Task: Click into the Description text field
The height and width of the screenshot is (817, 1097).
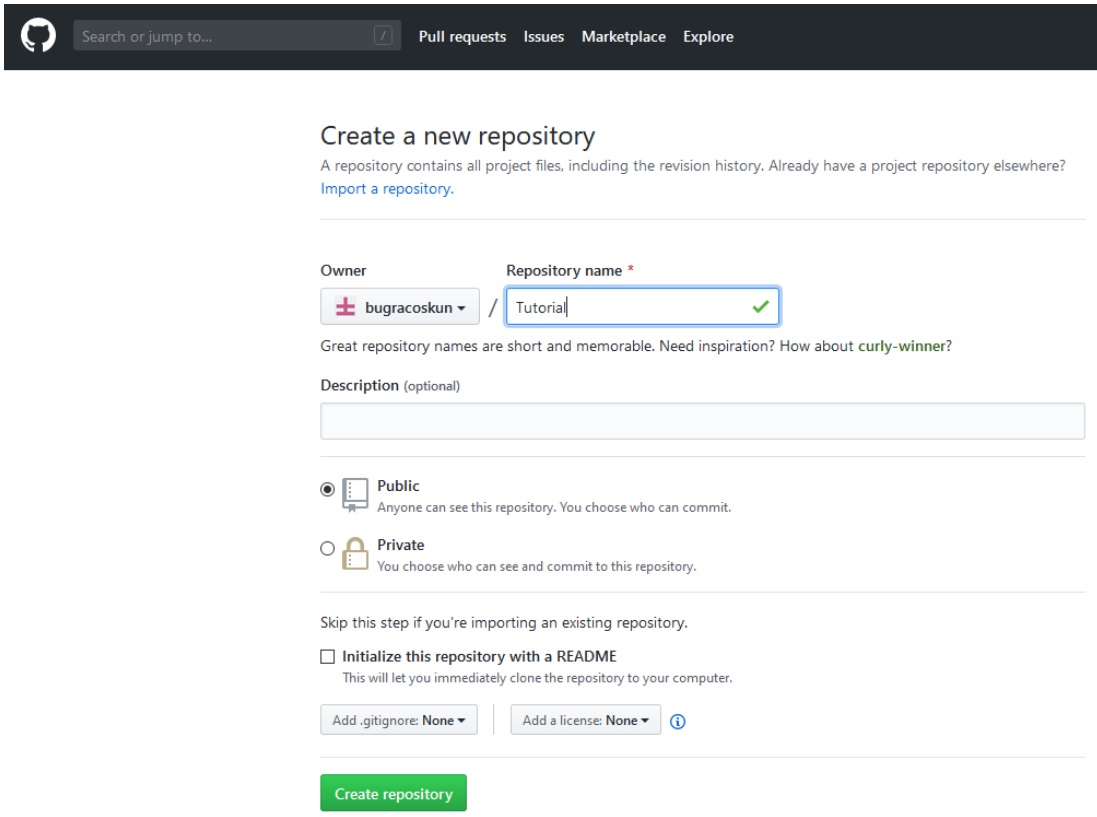Action: click(x=702, y=421)
